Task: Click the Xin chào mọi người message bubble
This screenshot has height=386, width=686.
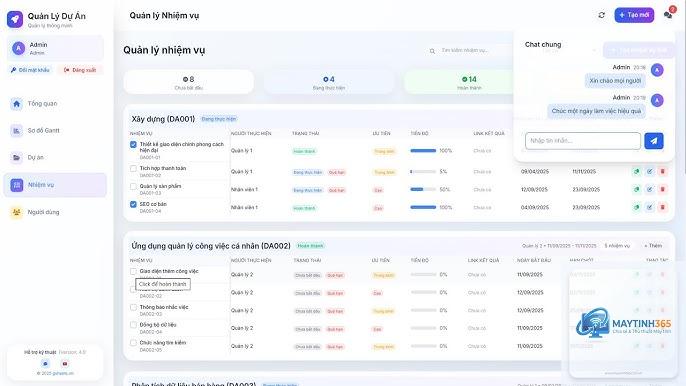Action: pos(615,81)
